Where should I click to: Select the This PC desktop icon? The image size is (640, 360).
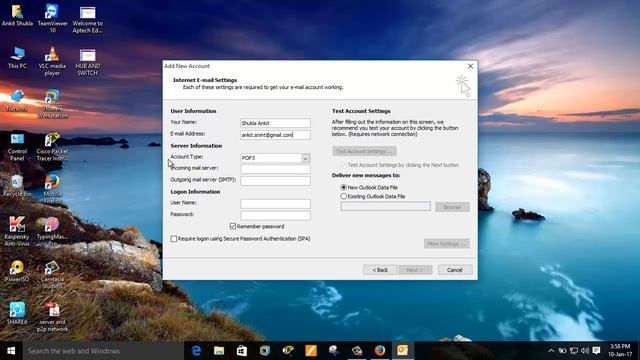tap(17, 58)
